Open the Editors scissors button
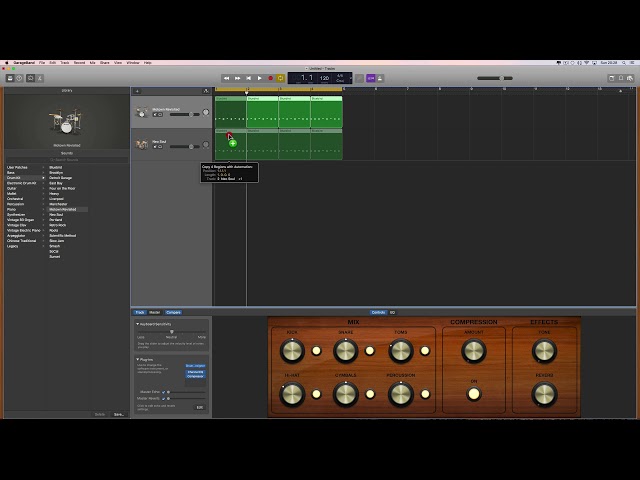The image size is (640, 480). pyautogui.click(x=40, y=78)
